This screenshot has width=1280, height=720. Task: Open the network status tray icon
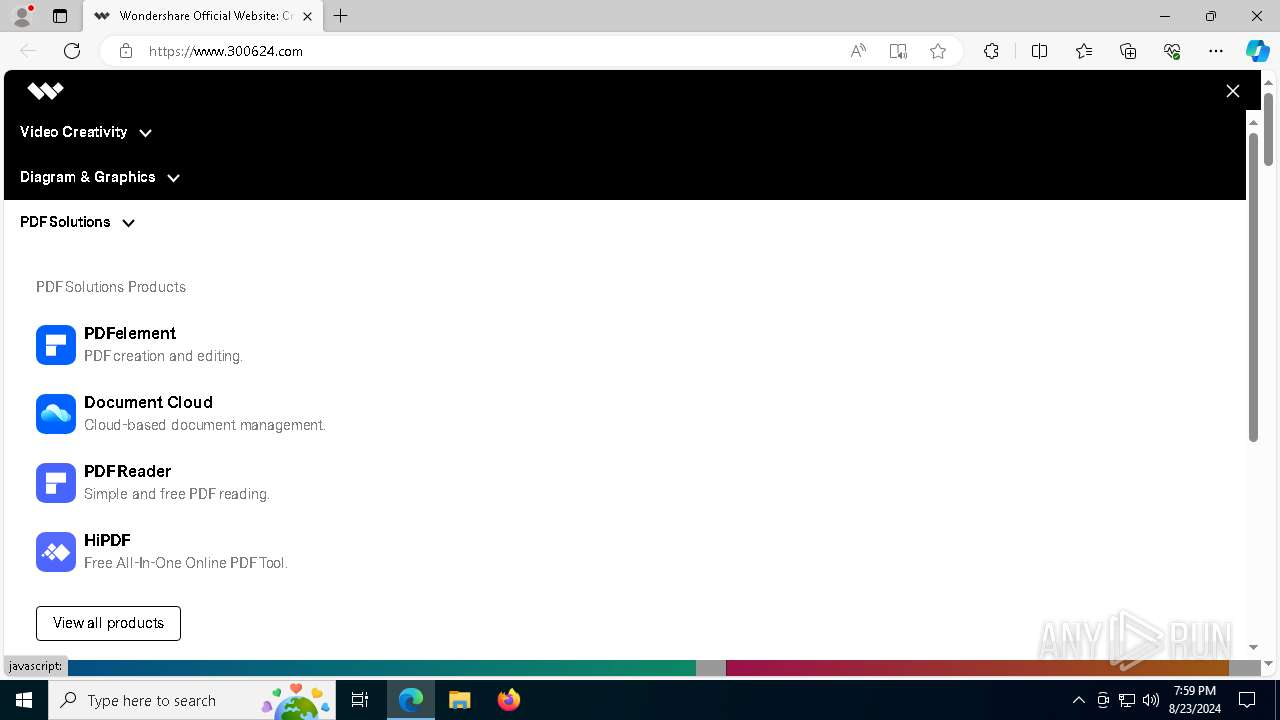(1127, 700)
